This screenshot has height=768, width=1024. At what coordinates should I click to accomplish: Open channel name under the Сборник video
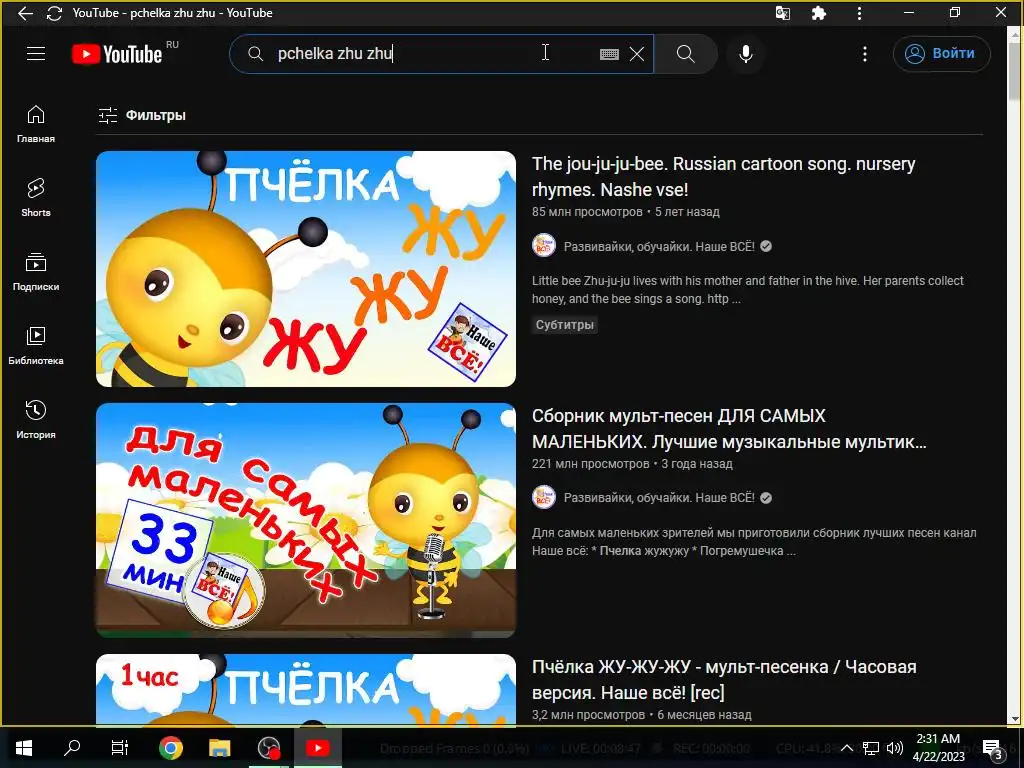659,498
